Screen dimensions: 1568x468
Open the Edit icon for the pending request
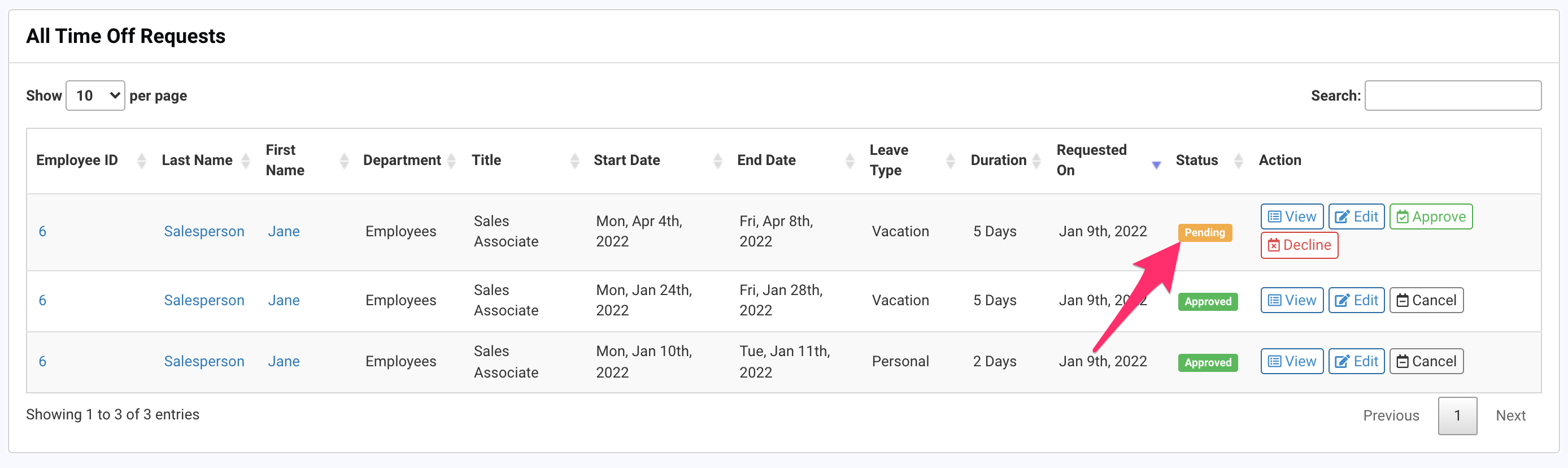[1356, 216]
